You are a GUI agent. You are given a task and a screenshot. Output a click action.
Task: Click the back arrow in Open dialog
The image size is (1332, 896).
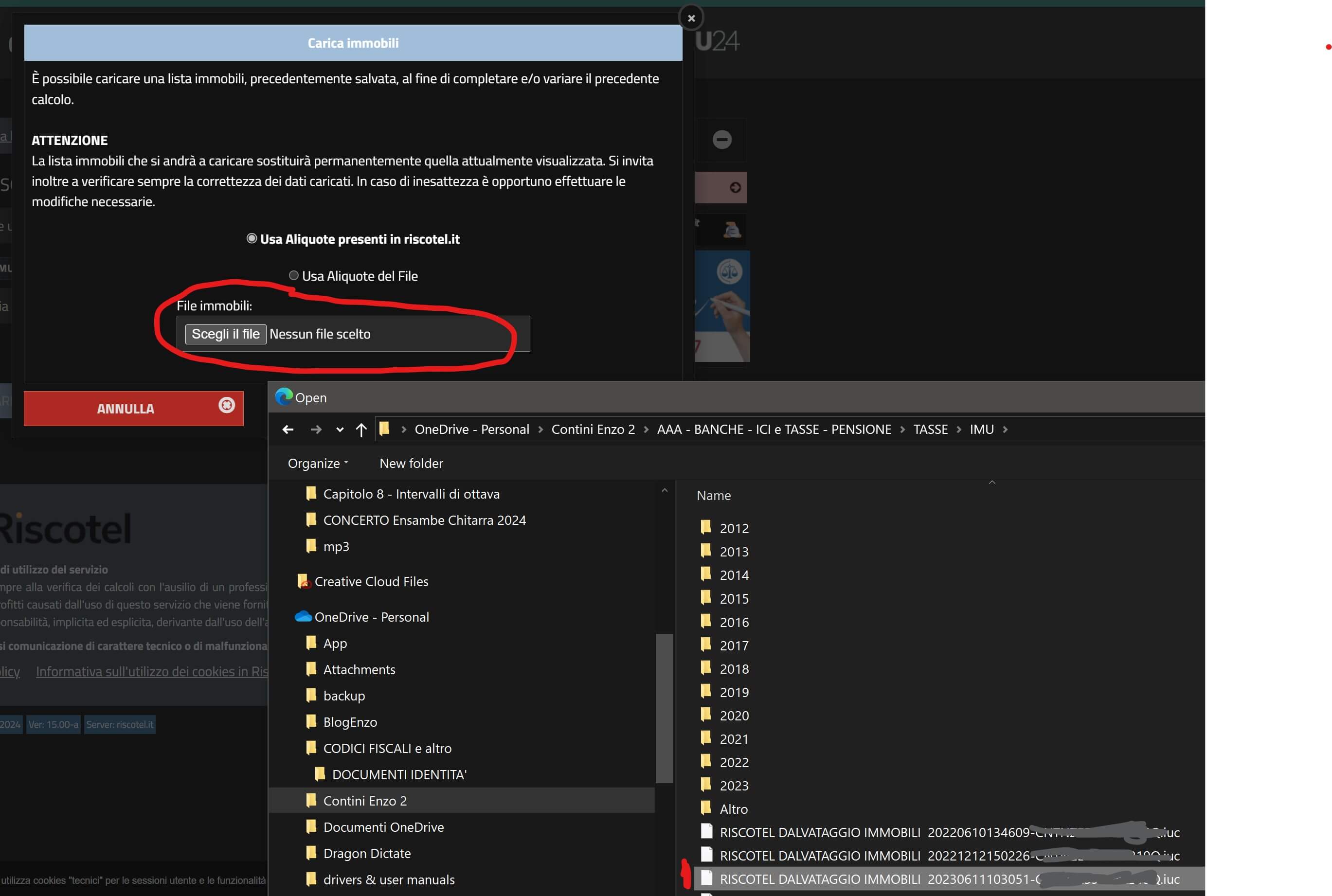pyautogui.click(x=288, y=429)
